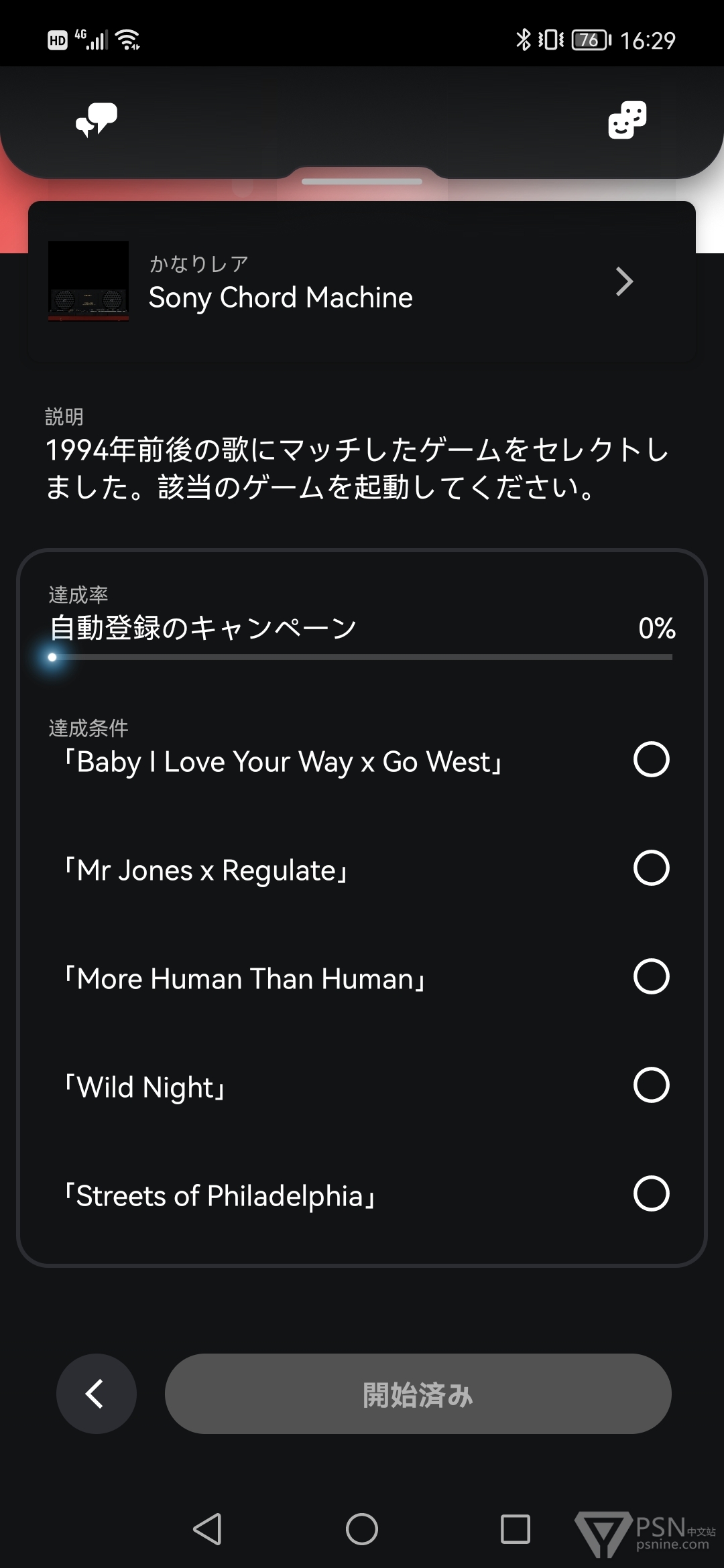Image resolution: width=724 pixels, height=1568 pixels.
Task: Open Android recent apps square
Action: pyautogui.click(x=515, y=1529)
